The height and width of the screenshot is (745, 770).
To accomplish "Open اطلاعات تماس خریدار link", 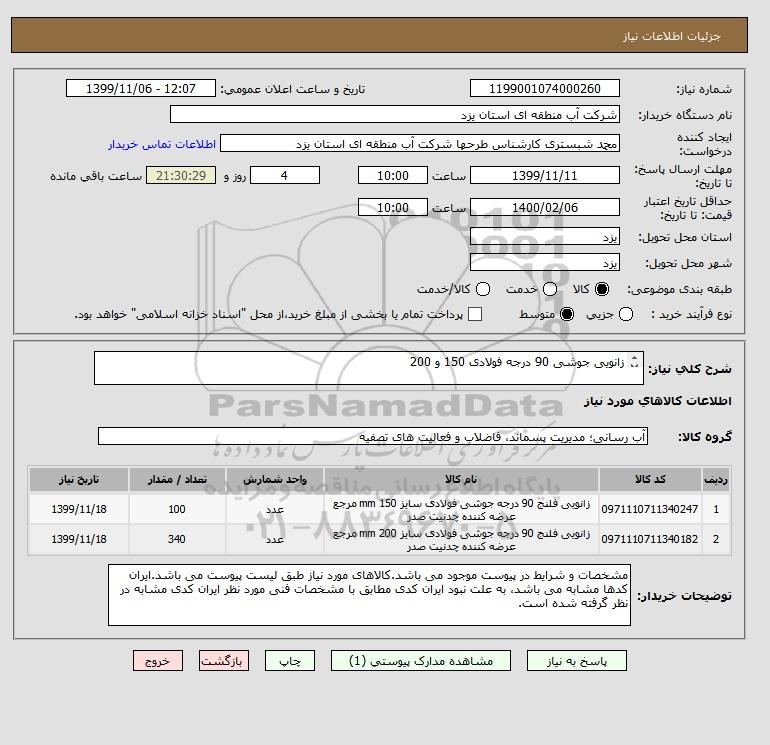I will click(162, 144).
